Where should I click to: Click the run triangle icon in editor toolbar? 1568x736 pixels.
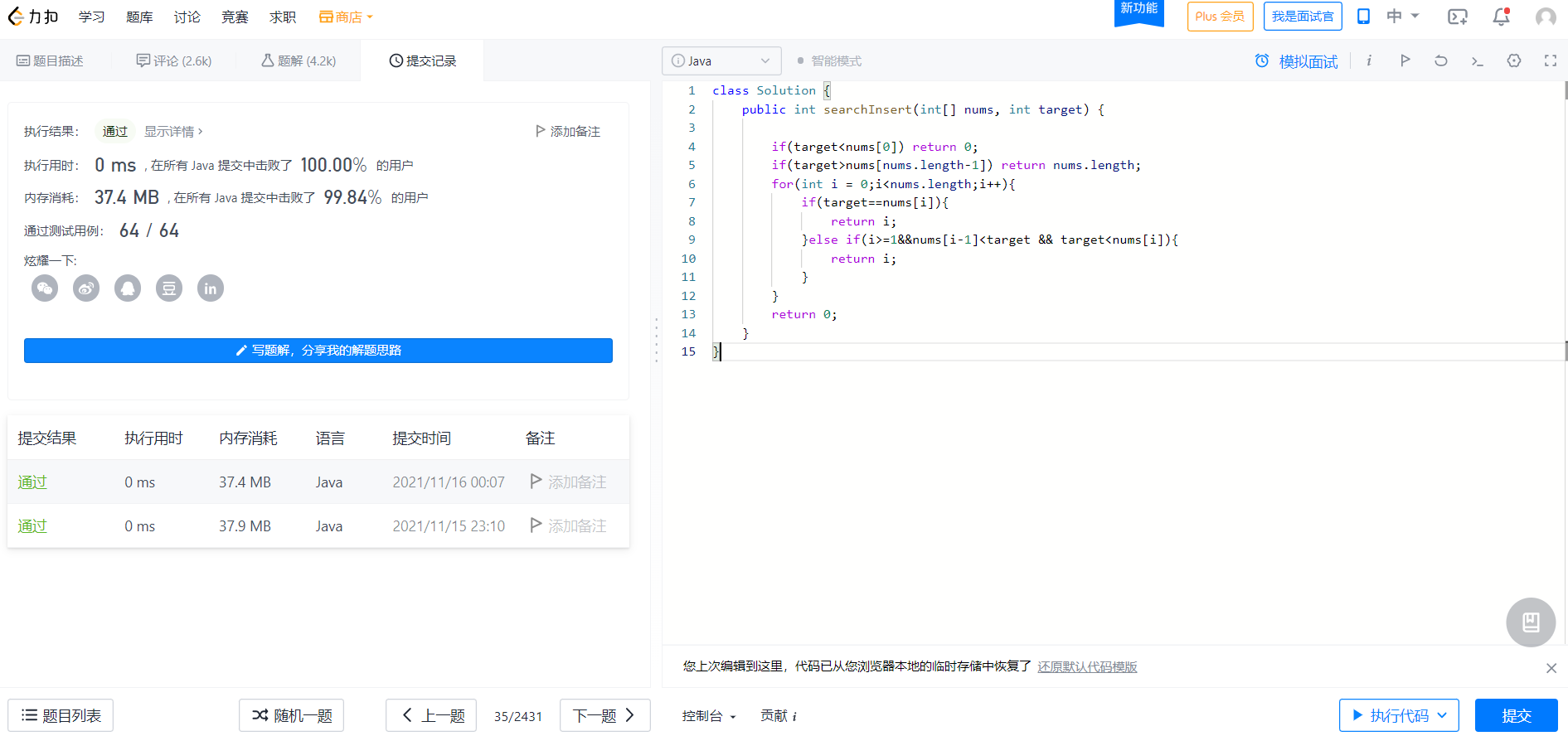tap(1405, 61)
